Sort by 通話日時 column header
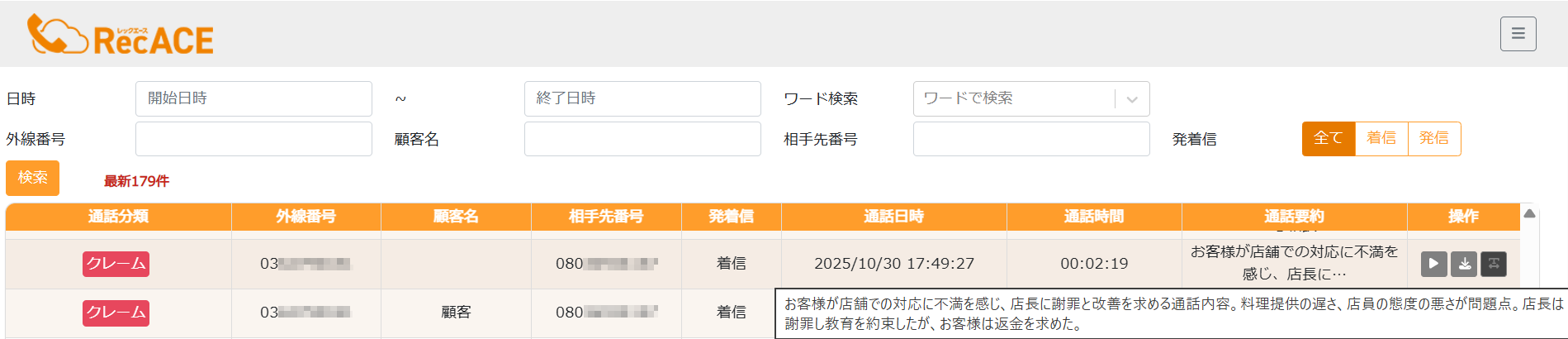The height and width of the screenshot is (339, 1568). [893, 217]
